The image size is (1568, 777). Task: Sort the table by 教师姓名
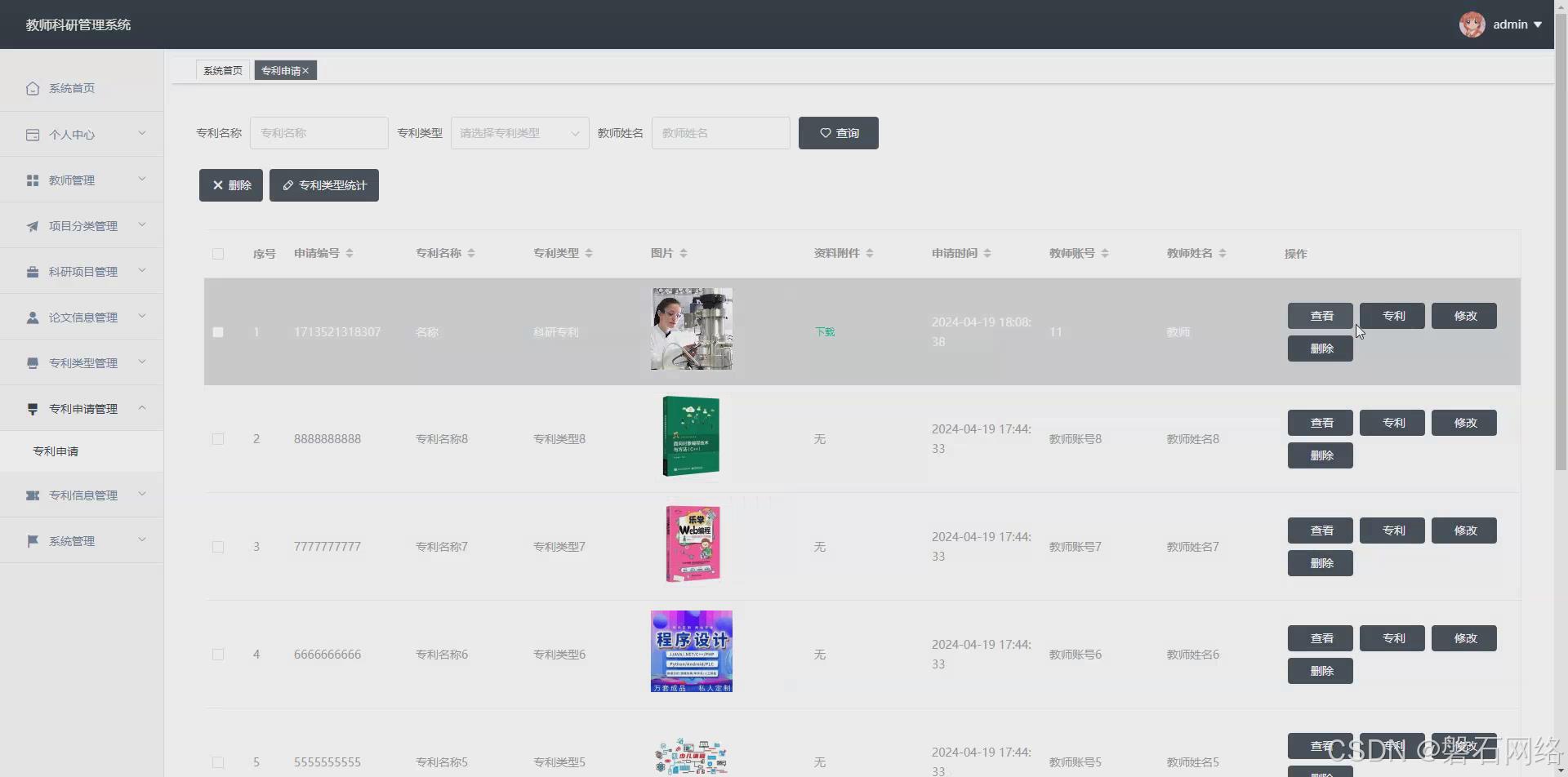coord(1223,253)
